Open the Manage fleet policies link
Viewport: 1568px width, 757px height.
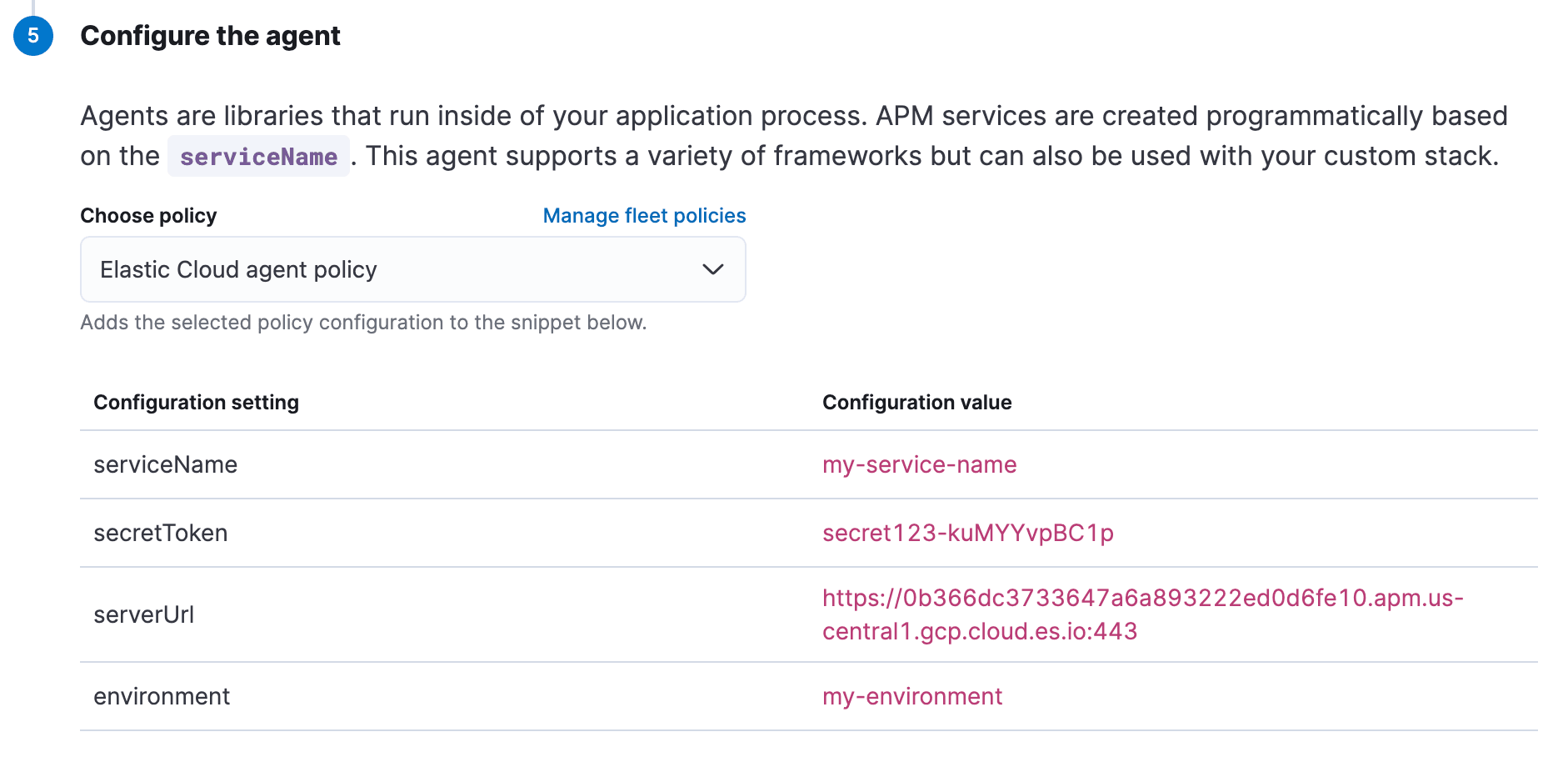pyautogui.click(x=644, y=216)
